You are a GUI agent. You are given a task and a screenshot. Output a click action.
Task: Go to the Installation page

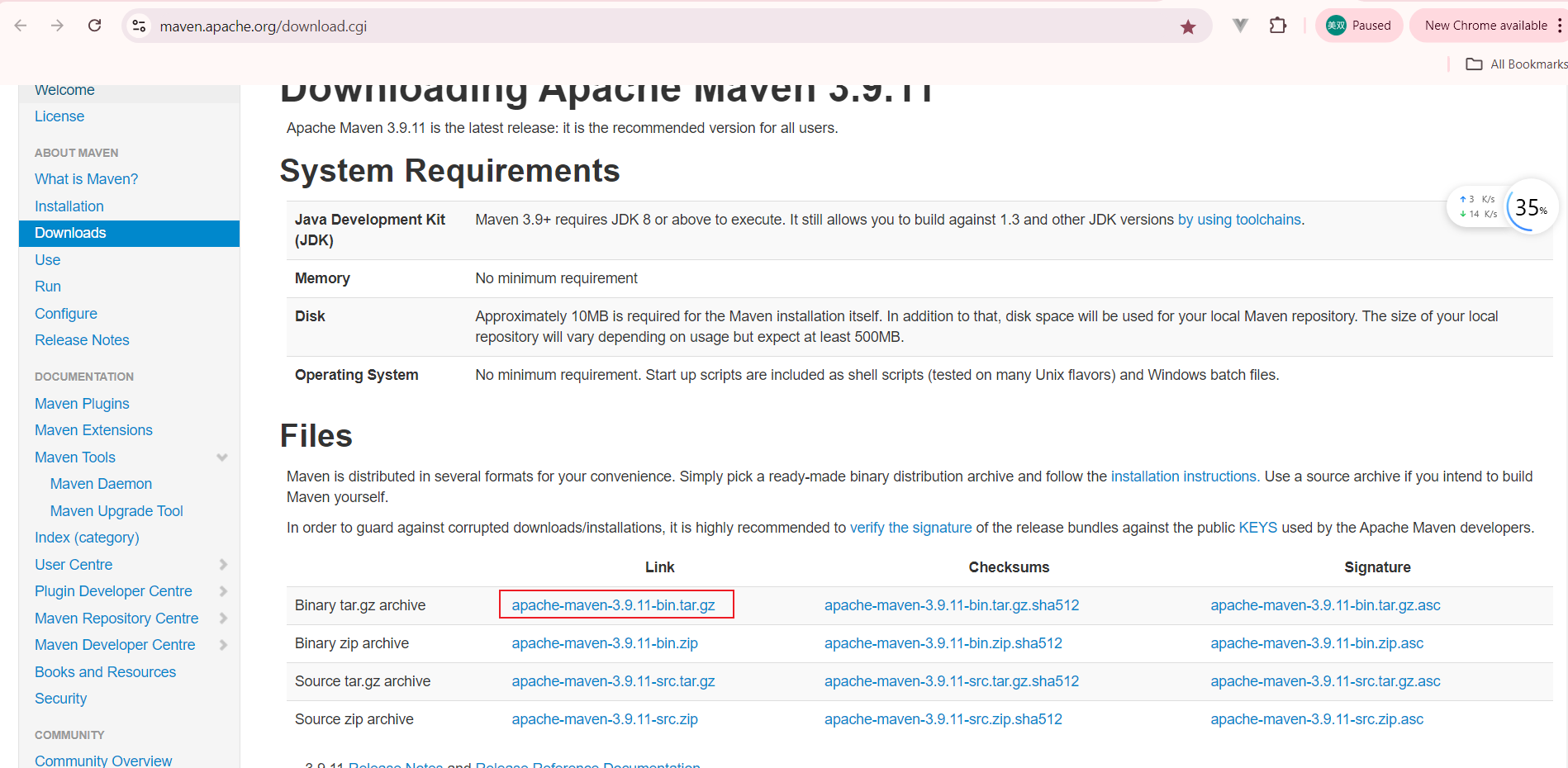(69, 206)
